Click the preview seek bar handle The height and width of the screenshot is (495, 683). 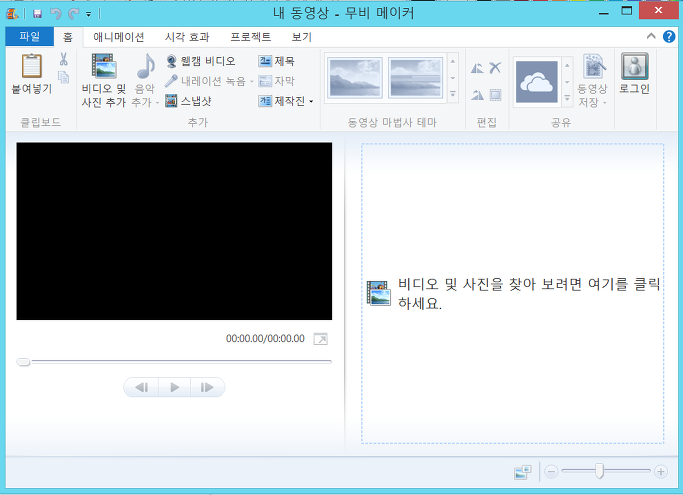click(x=24, y=362)
